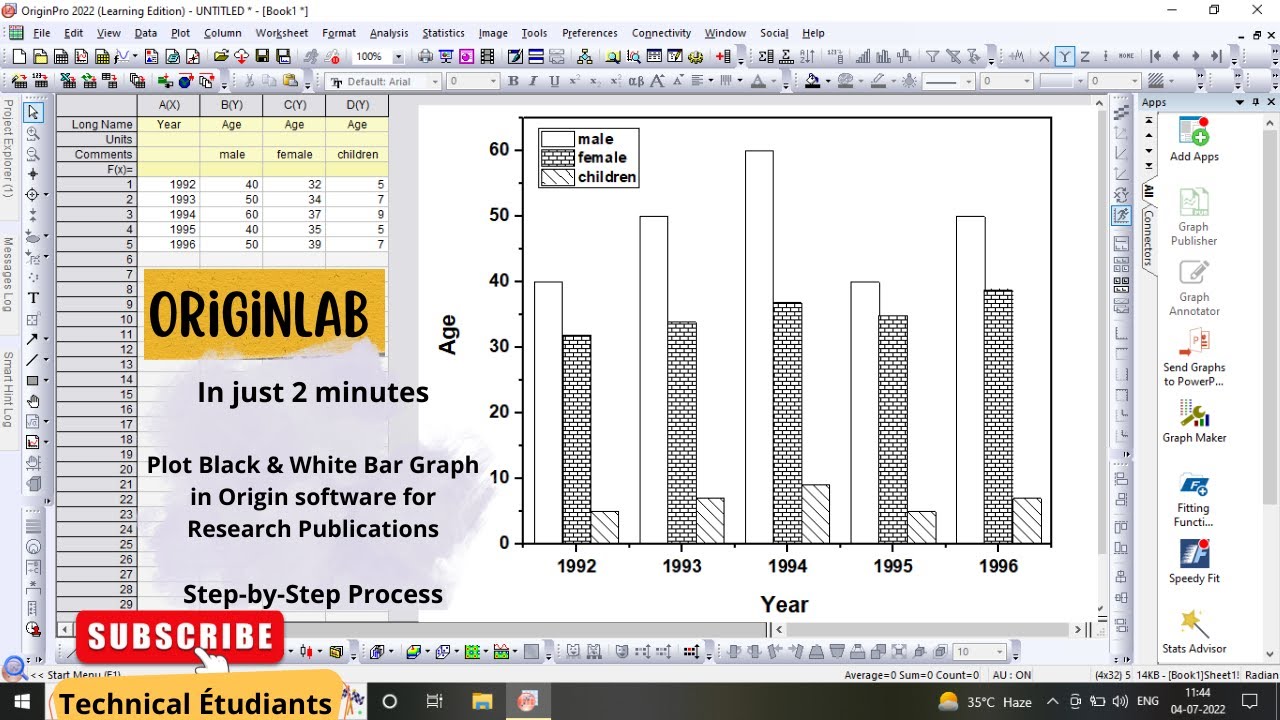Click the Move to First arrow icon

coord(1156,57)
